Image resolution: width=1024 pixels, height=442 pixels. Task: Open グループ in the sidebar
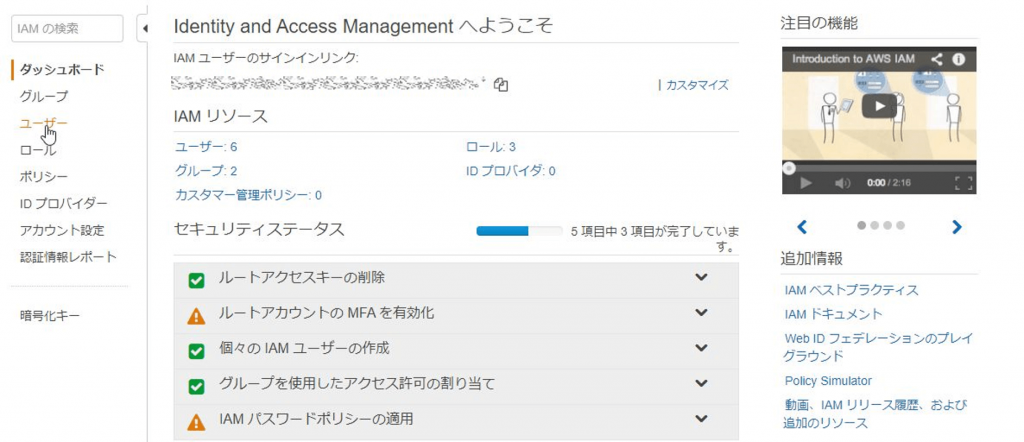click(44, 96)
